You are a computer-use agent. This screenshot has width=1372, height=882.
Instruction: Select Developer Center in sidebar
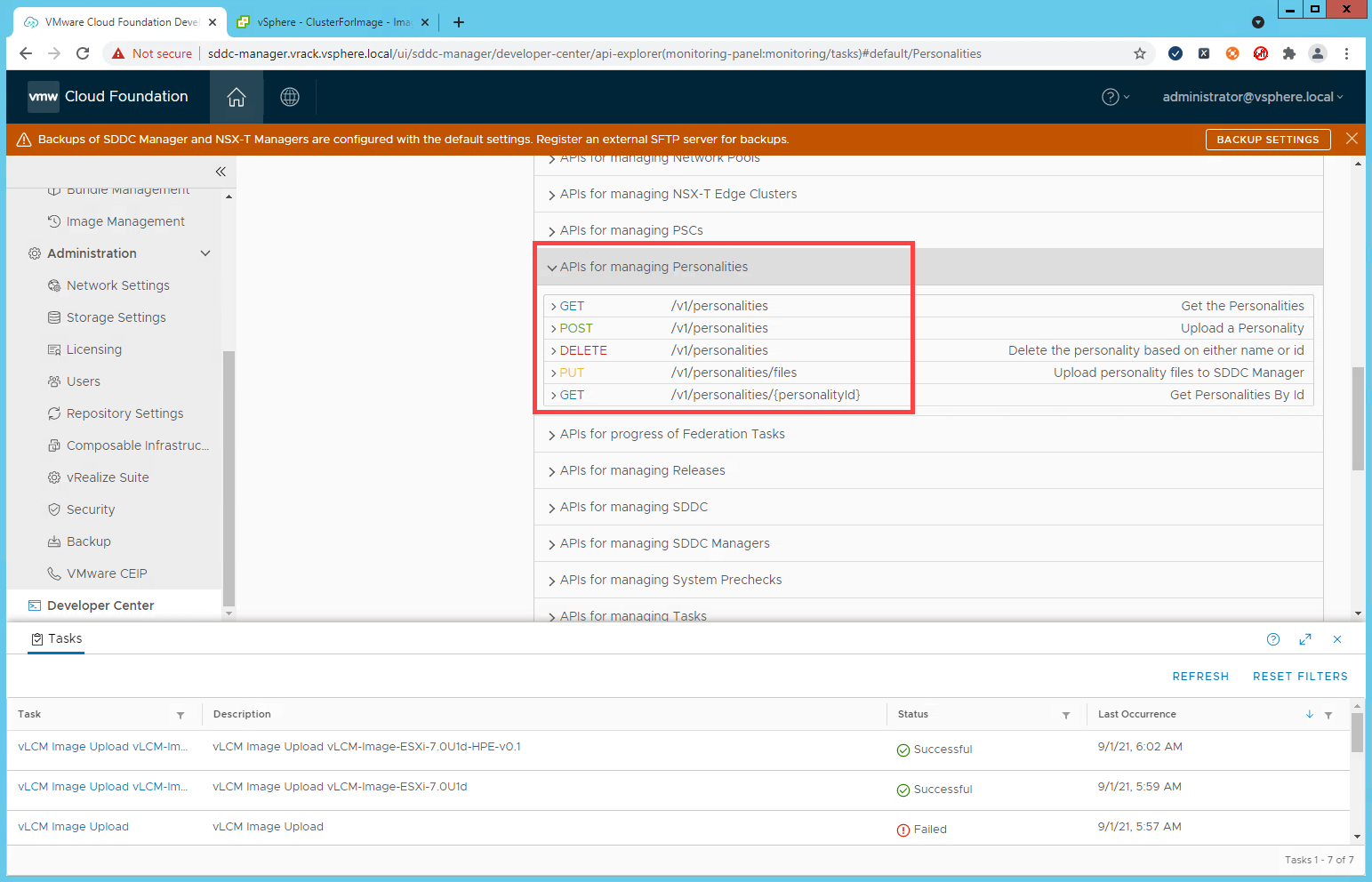[100, 605]
